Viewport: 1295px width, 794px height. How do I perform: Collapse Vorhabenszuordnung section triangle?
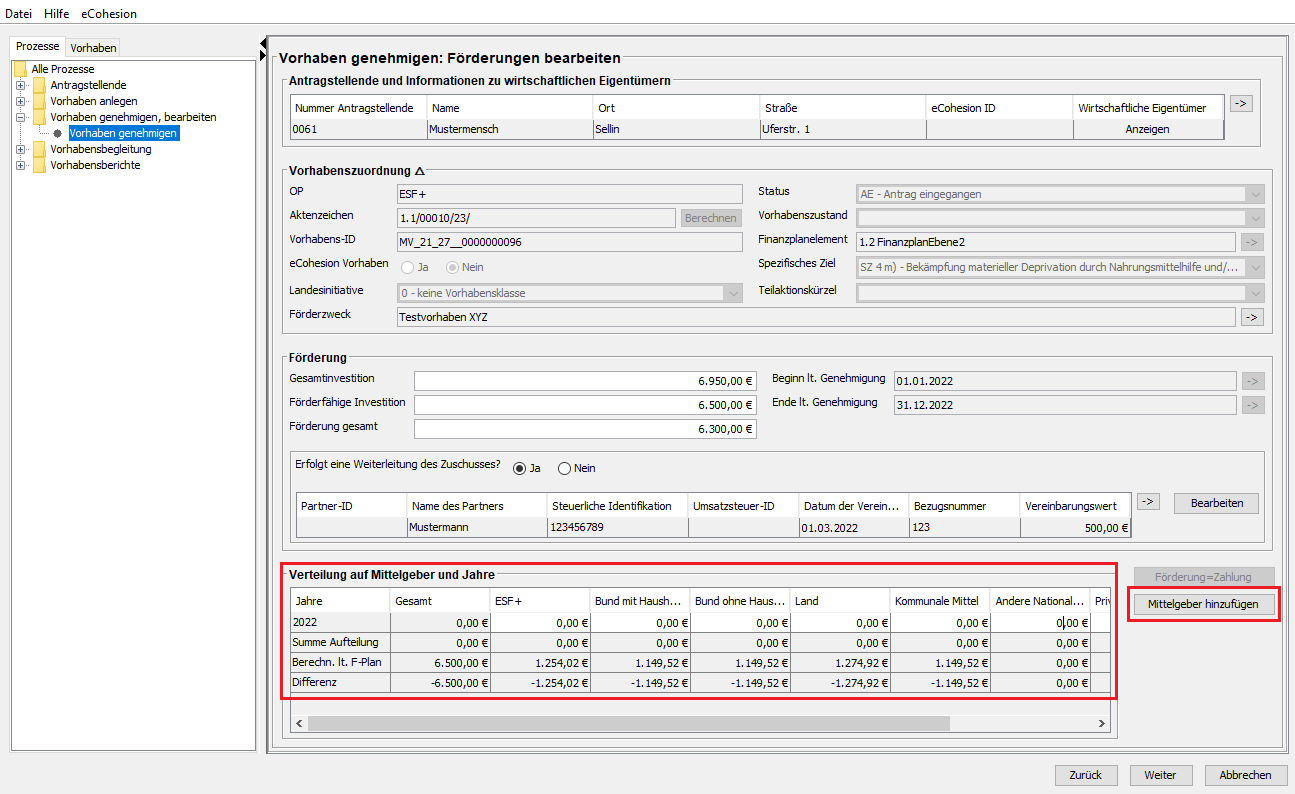[420, 171]
